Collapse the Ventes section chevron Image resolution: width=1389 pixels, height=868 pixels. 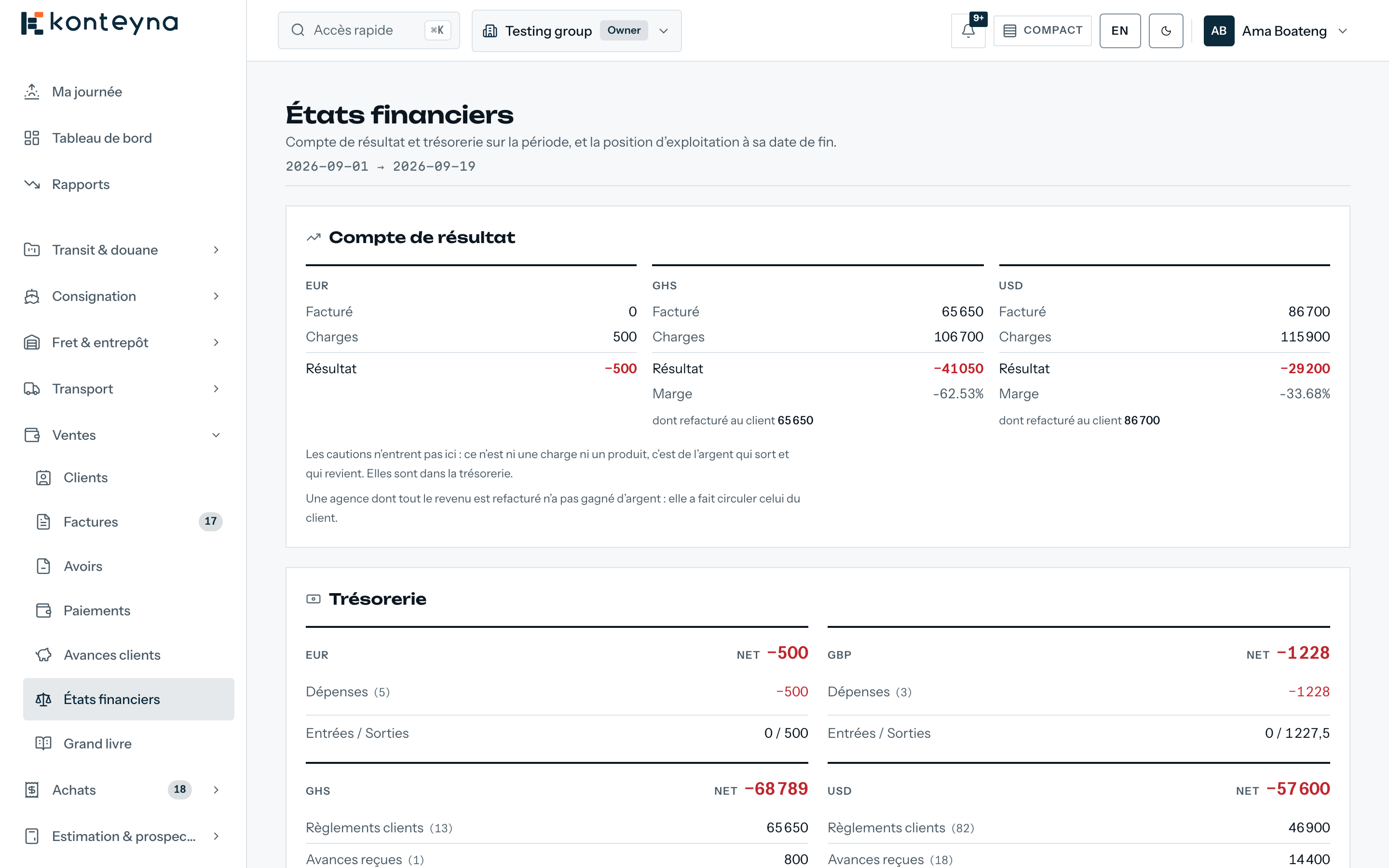click(217, 435)
